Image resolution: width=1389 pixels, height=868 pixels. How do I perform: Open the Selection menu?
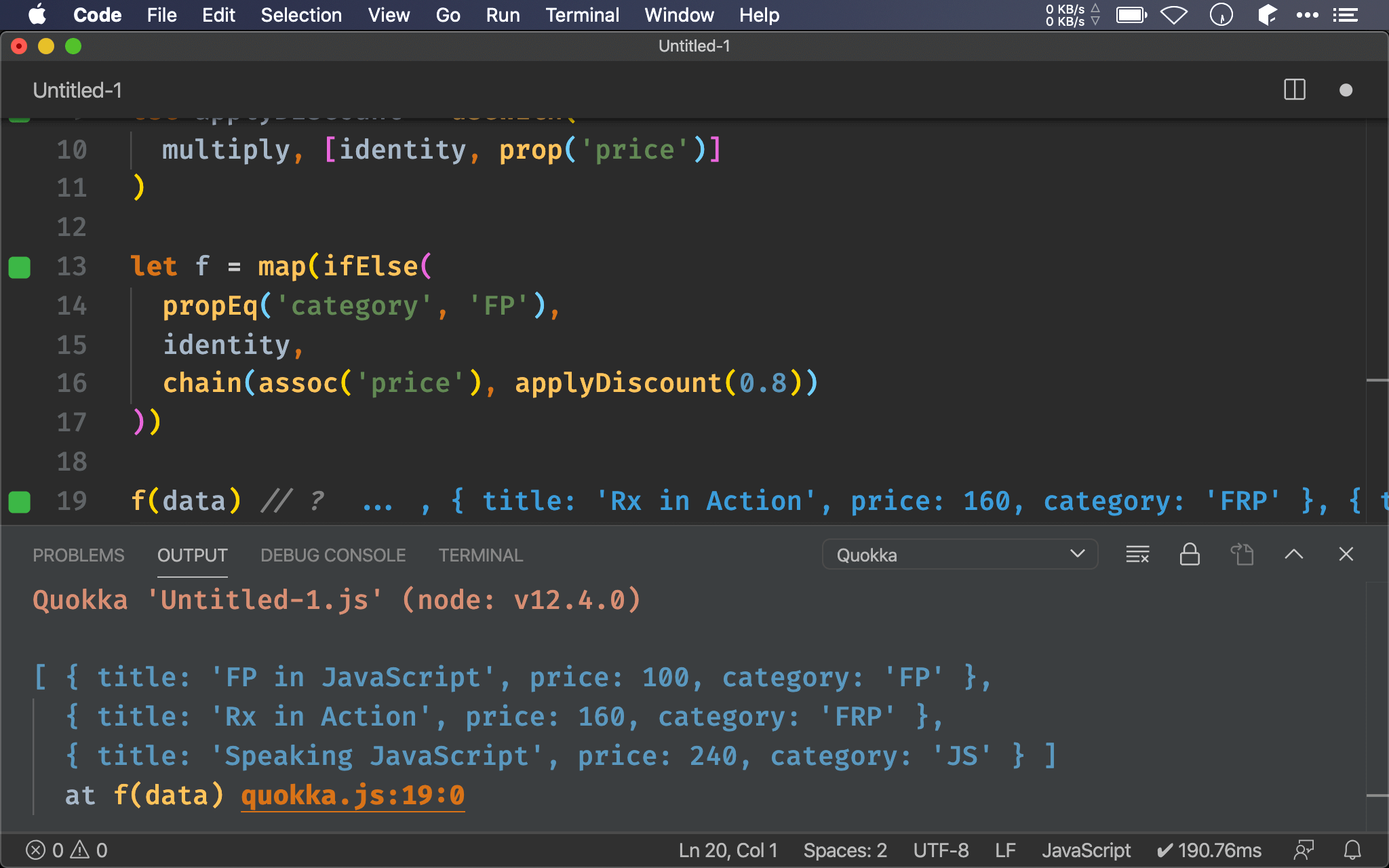301,15
